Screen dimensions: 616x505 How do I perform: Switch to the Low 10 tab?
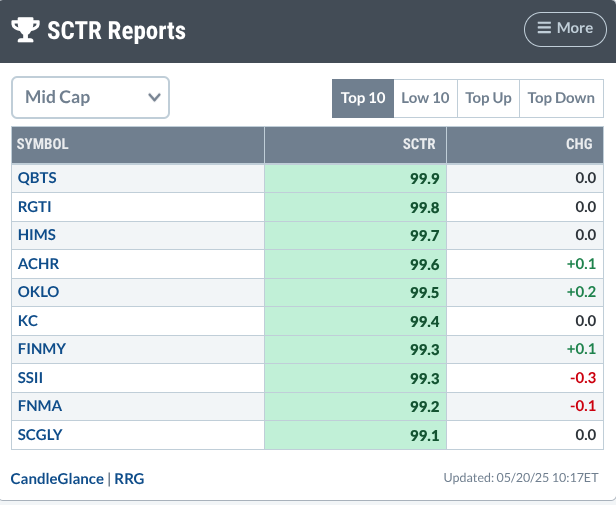pyautogui.click(x=425, y=98)
